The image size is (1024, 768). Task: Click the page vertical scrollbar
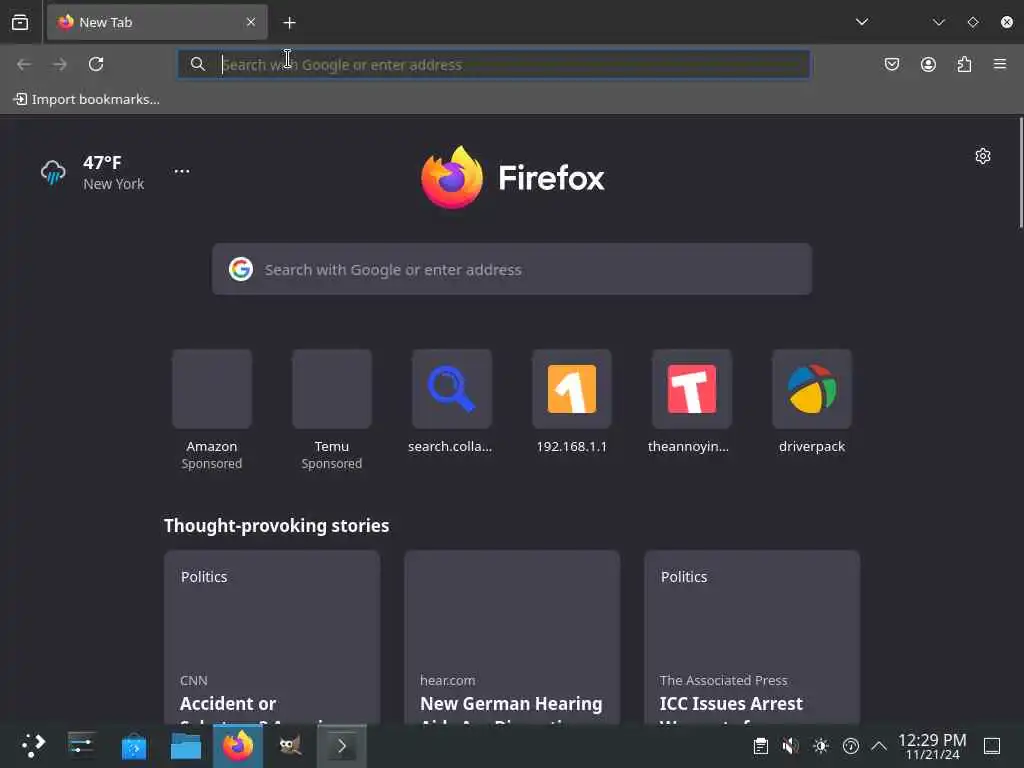tap(1020, 173)
